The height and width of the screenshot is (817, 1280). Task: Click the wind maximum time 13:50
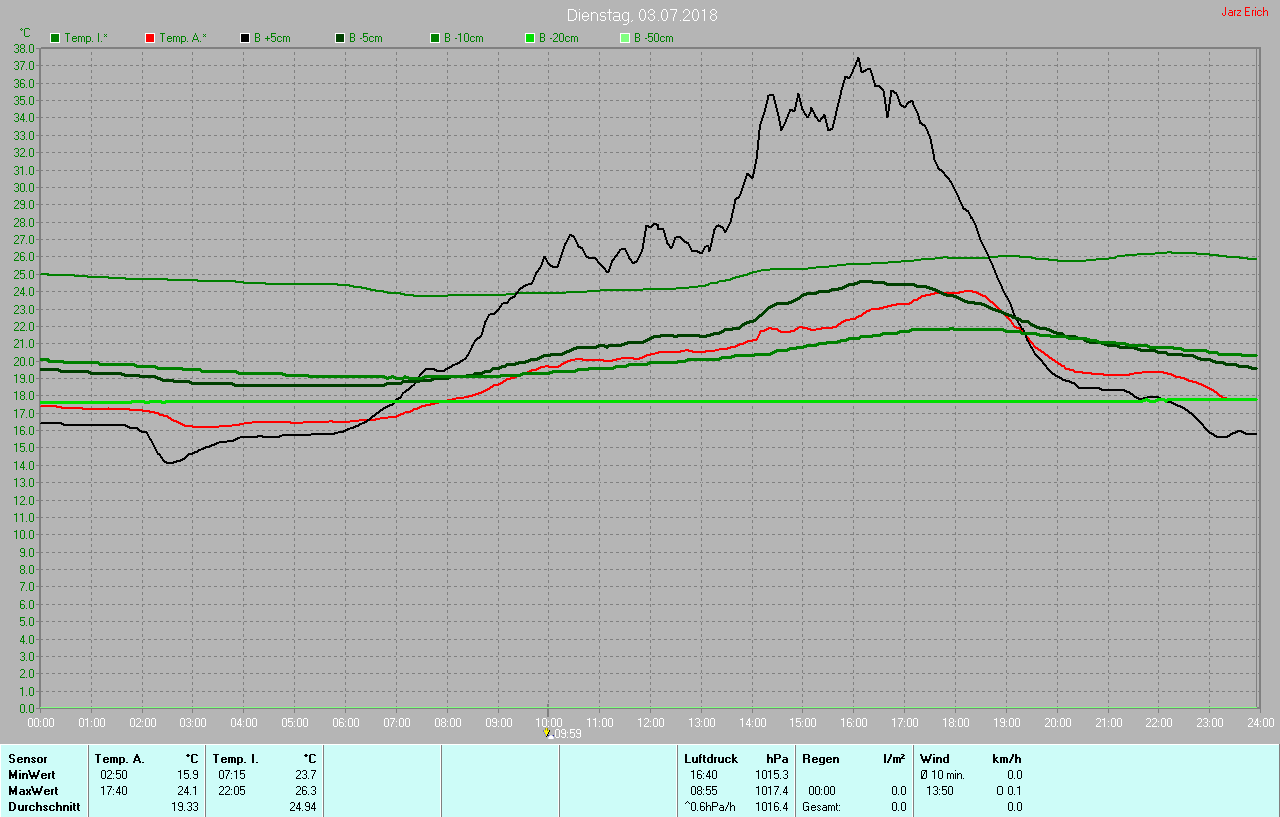940,791
